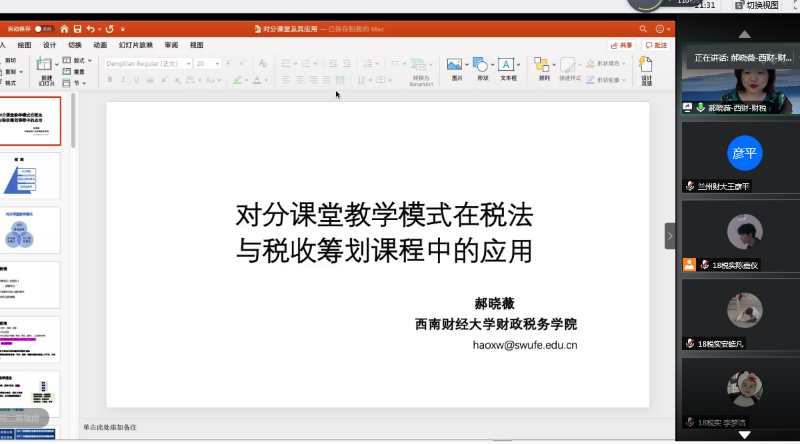Click Switch View (切换视图) in meeting window
The height and width of the screenshot is (444, 800).
click(x=757, y=5)
